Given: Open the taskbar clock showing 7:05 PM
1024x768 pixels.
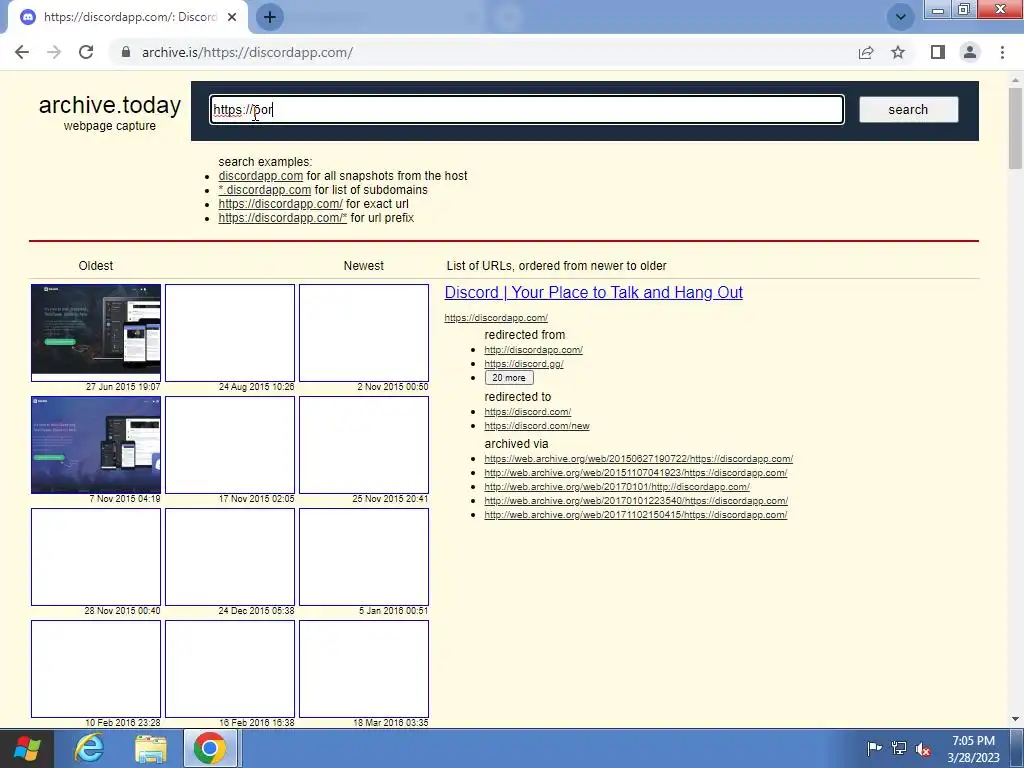Looking at the screenshot, I should pos(973,749).
